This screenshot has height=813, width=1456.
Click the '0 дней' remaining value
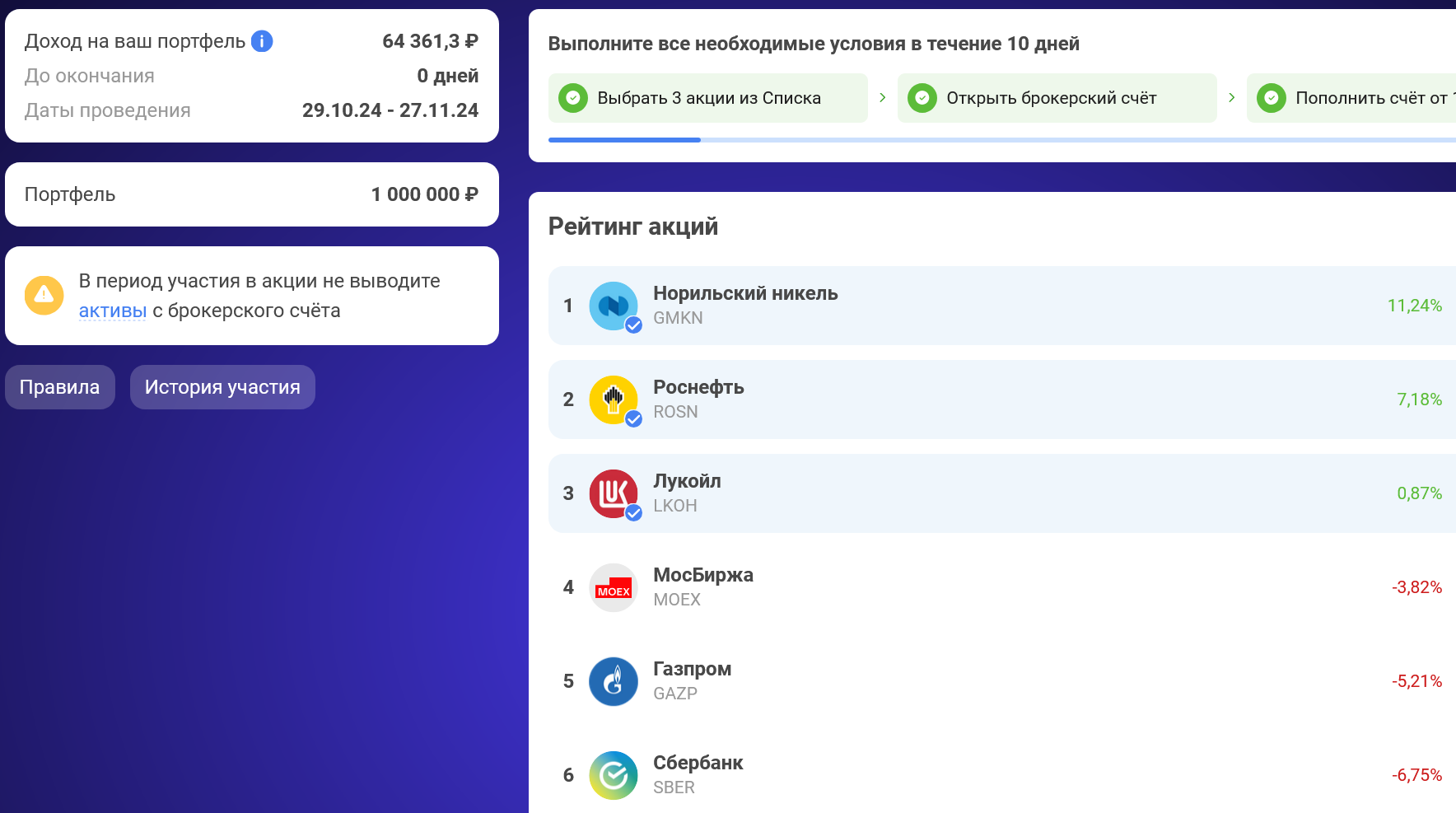click(448, 76)
